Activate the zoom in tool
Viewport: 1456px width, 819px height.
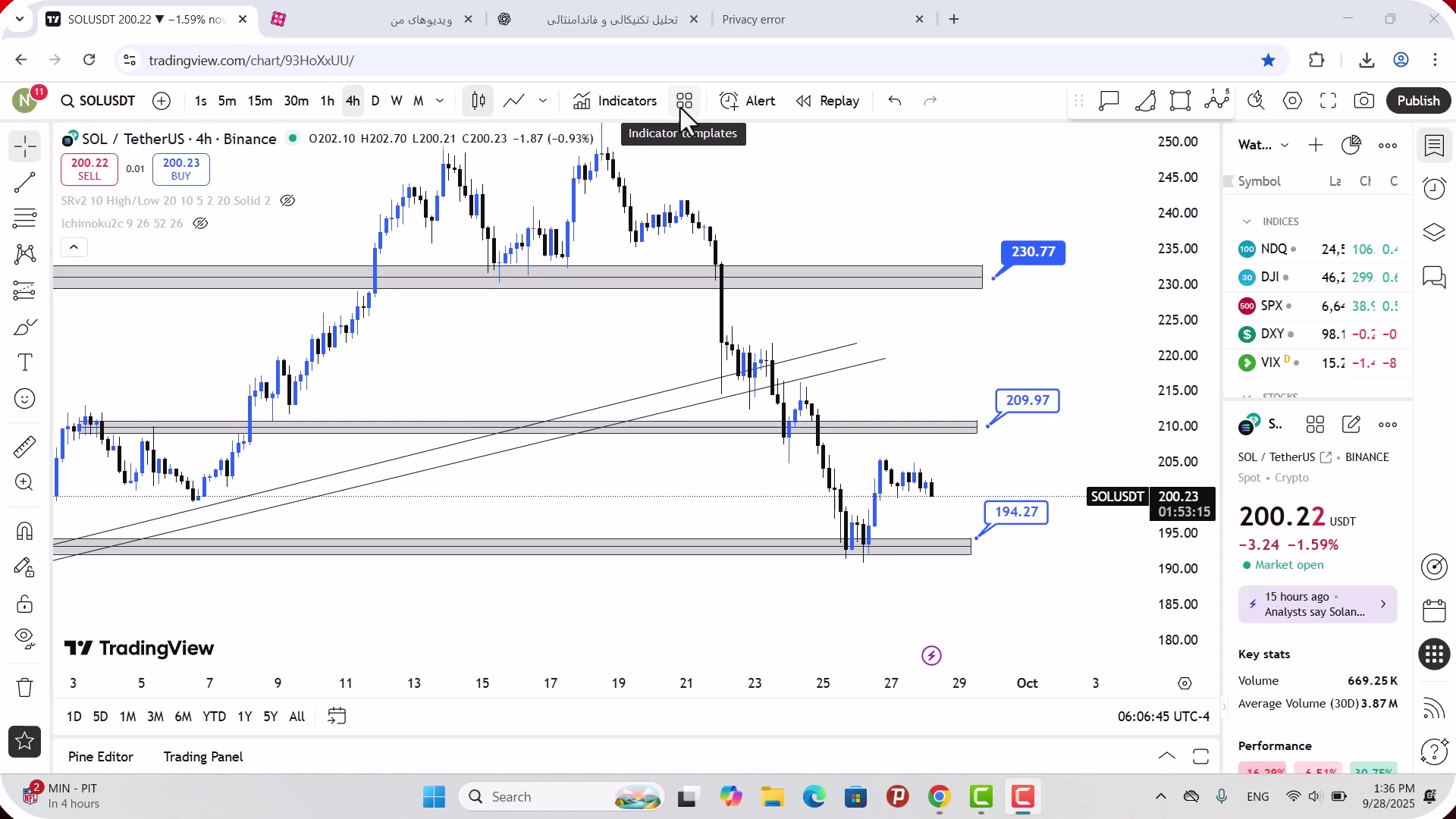[25, 482]
